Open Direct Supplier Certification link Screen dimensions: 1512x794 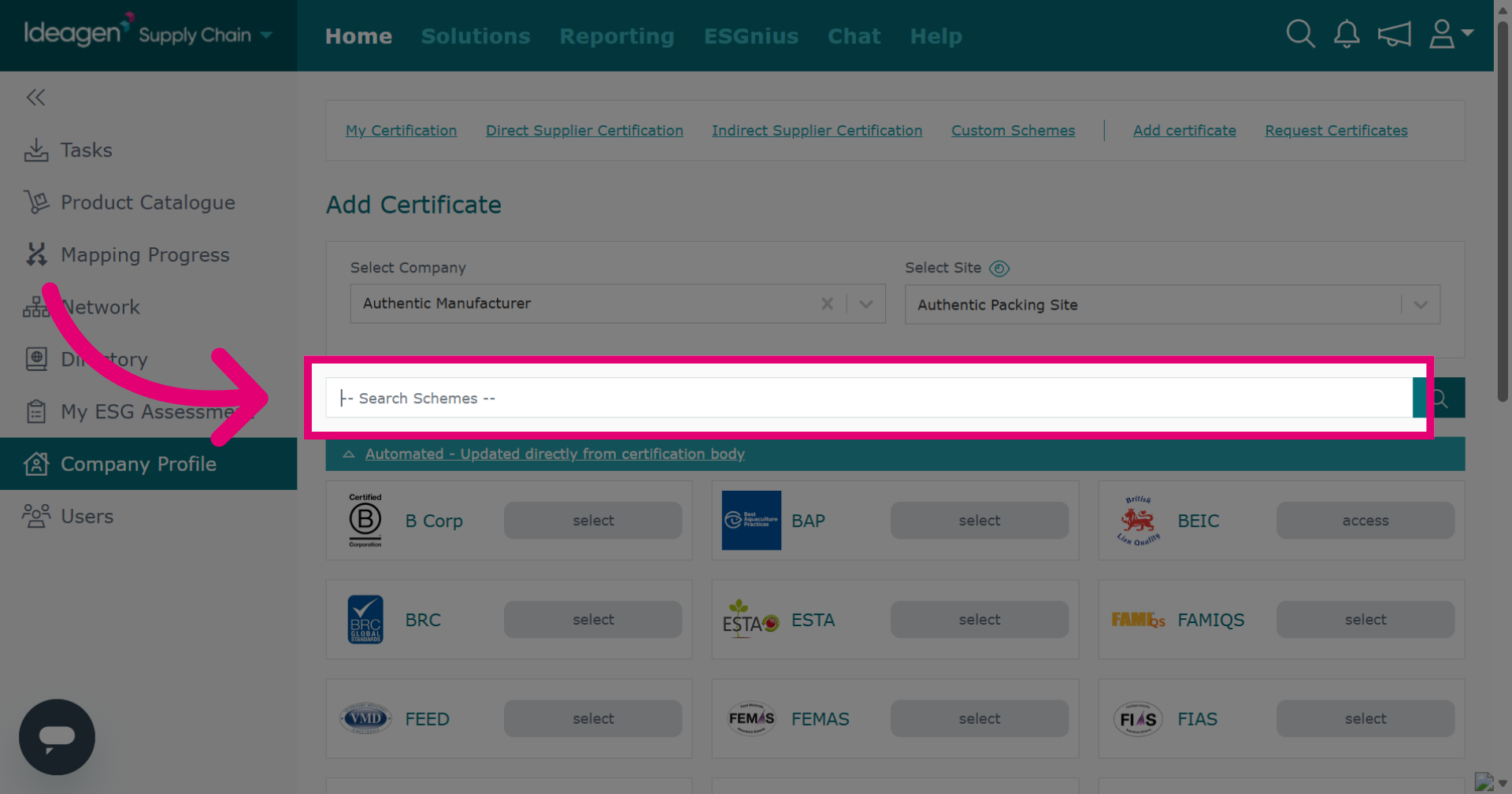584,131
